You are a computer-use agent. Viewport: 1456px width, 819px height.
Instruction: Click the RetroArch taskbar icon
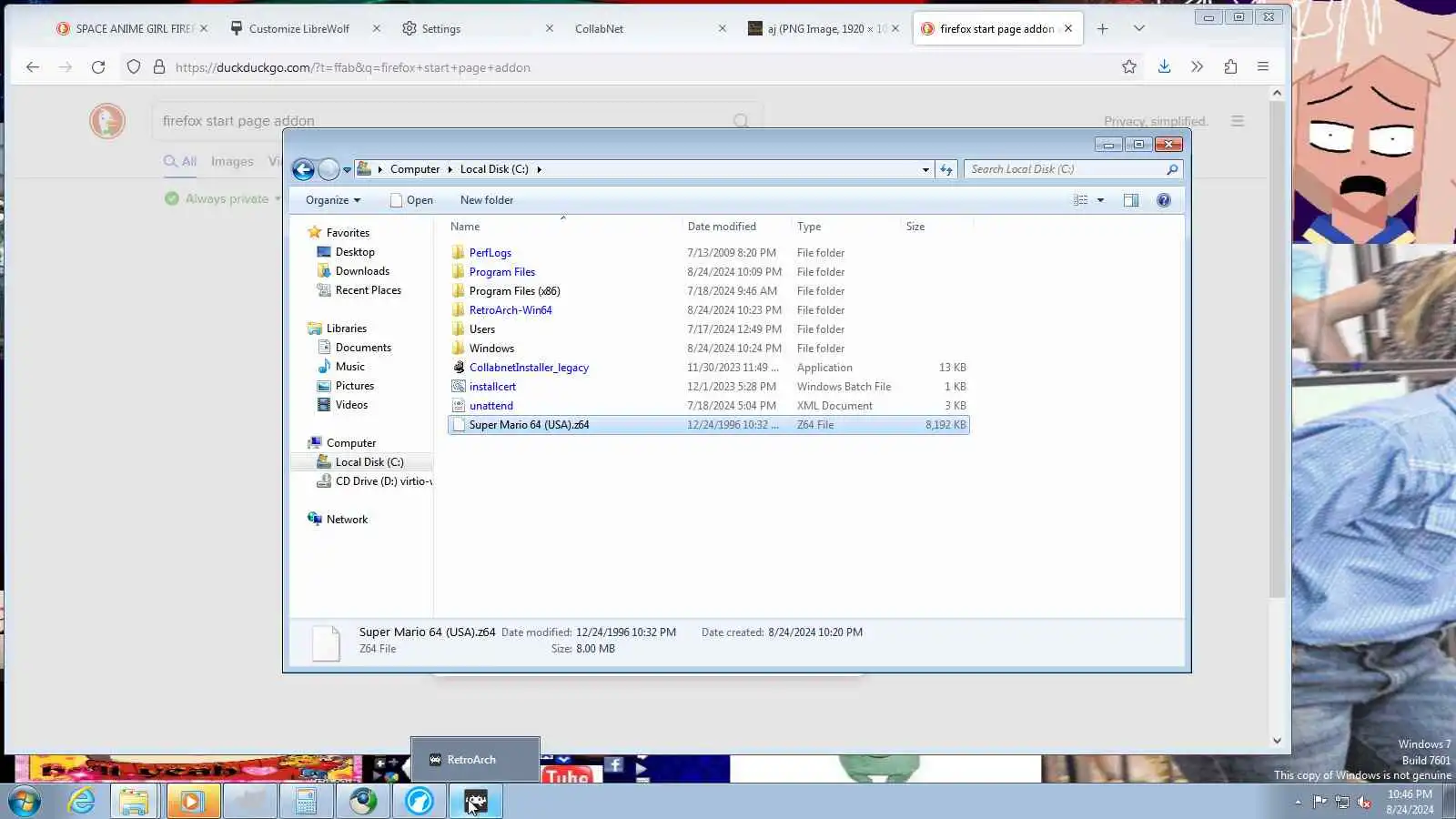tap(476, 802)
